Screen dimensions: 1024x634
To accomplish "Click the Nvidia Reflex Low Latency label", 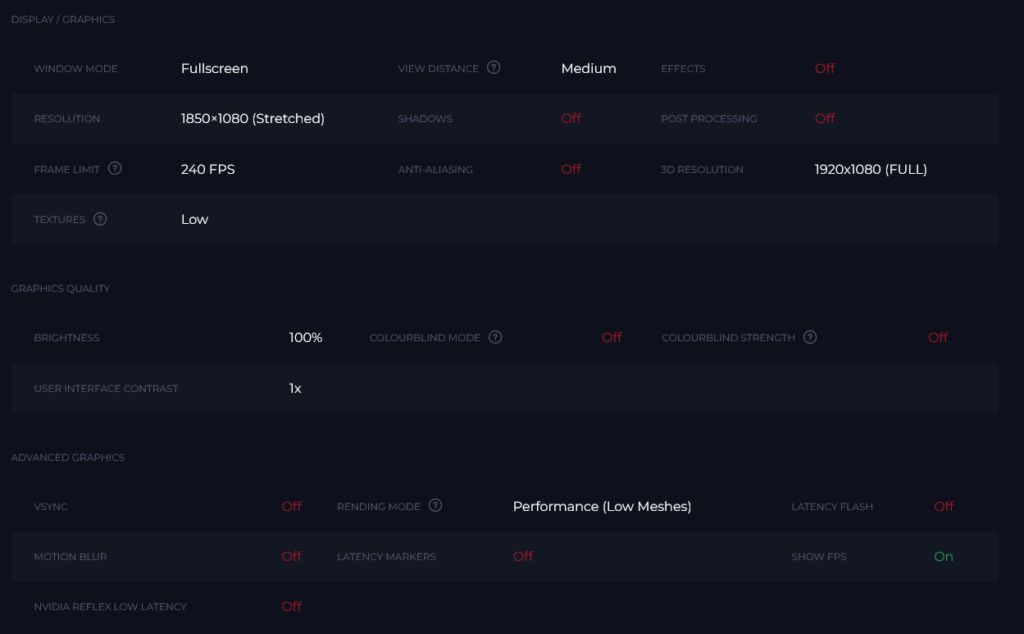I will 110,607.
